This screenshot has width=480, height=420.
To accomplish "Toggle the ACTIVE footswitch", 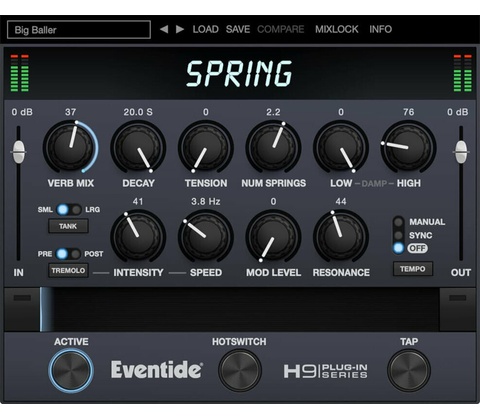I will 71,371.
